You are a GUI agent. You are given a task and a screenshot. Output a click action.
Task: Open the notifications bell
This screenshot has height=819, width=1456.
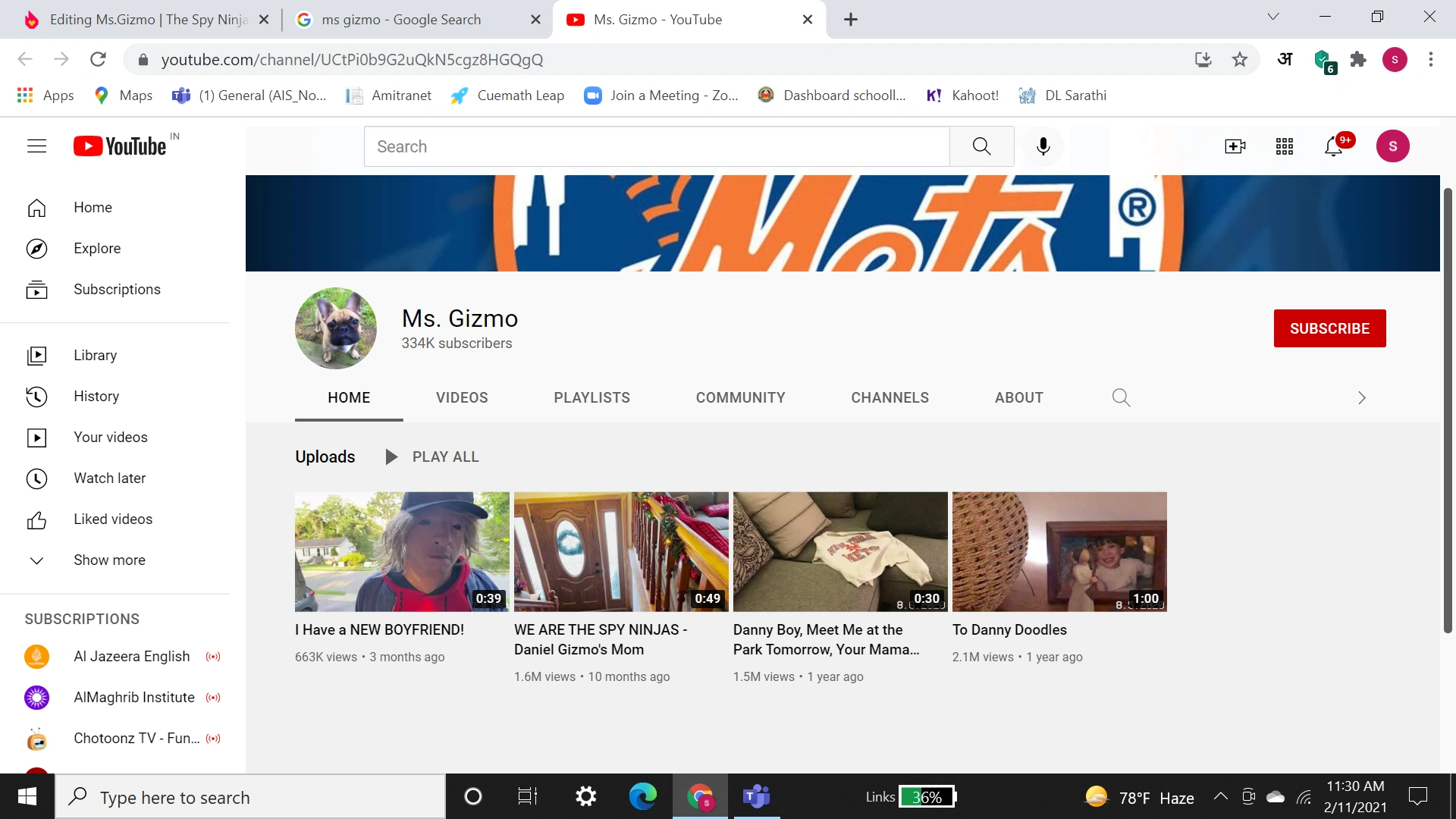pos(1333,146)
